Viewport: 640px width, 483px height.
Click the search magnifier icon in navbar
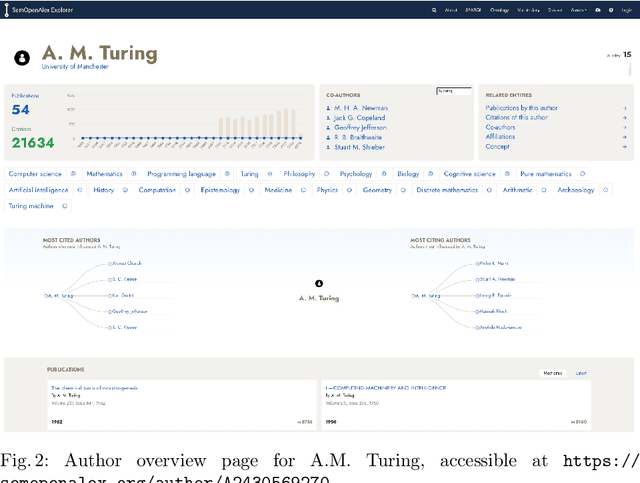point(433,10)
